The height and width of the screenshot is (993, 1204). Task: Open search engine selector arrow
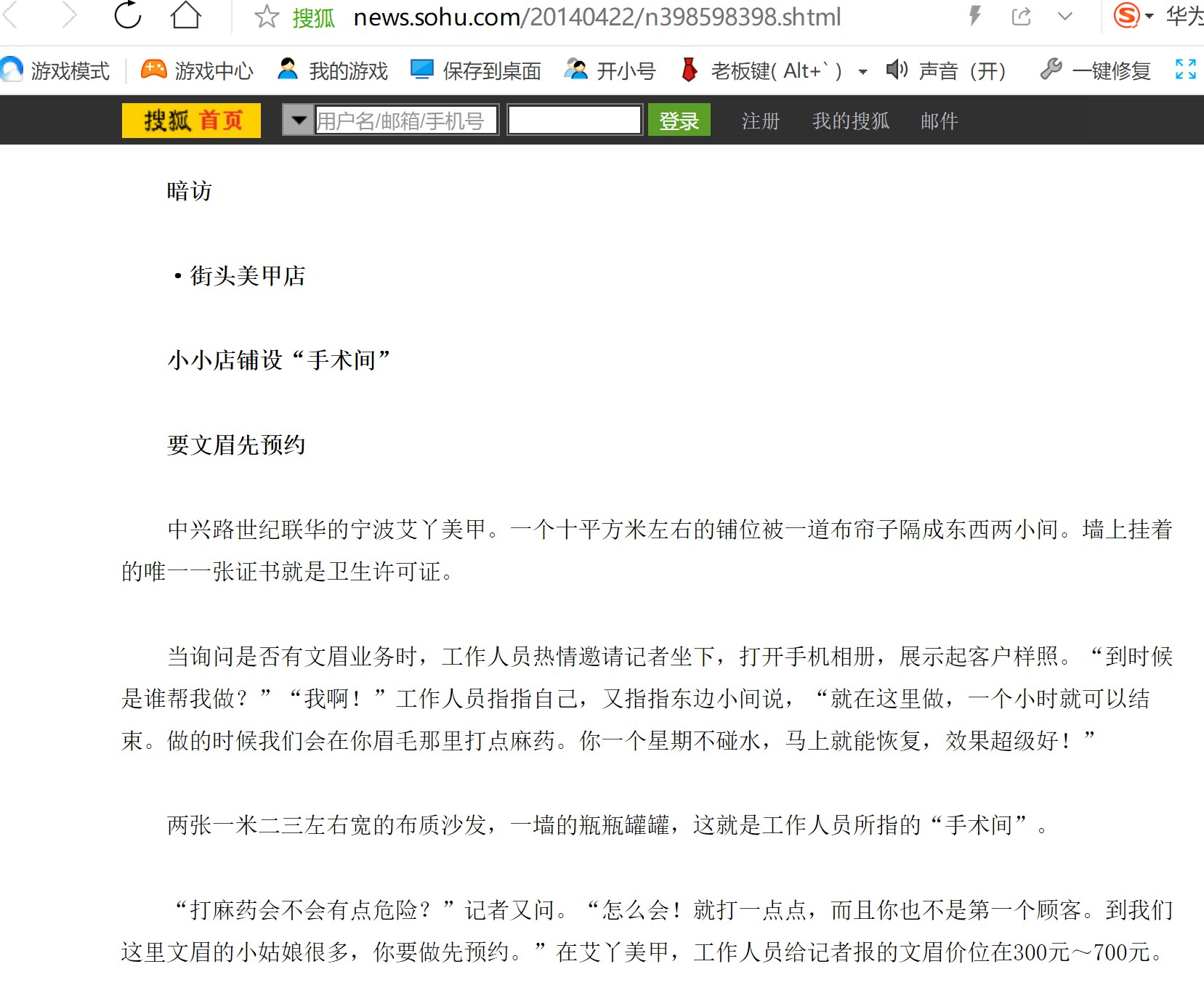click(1150, 16)
